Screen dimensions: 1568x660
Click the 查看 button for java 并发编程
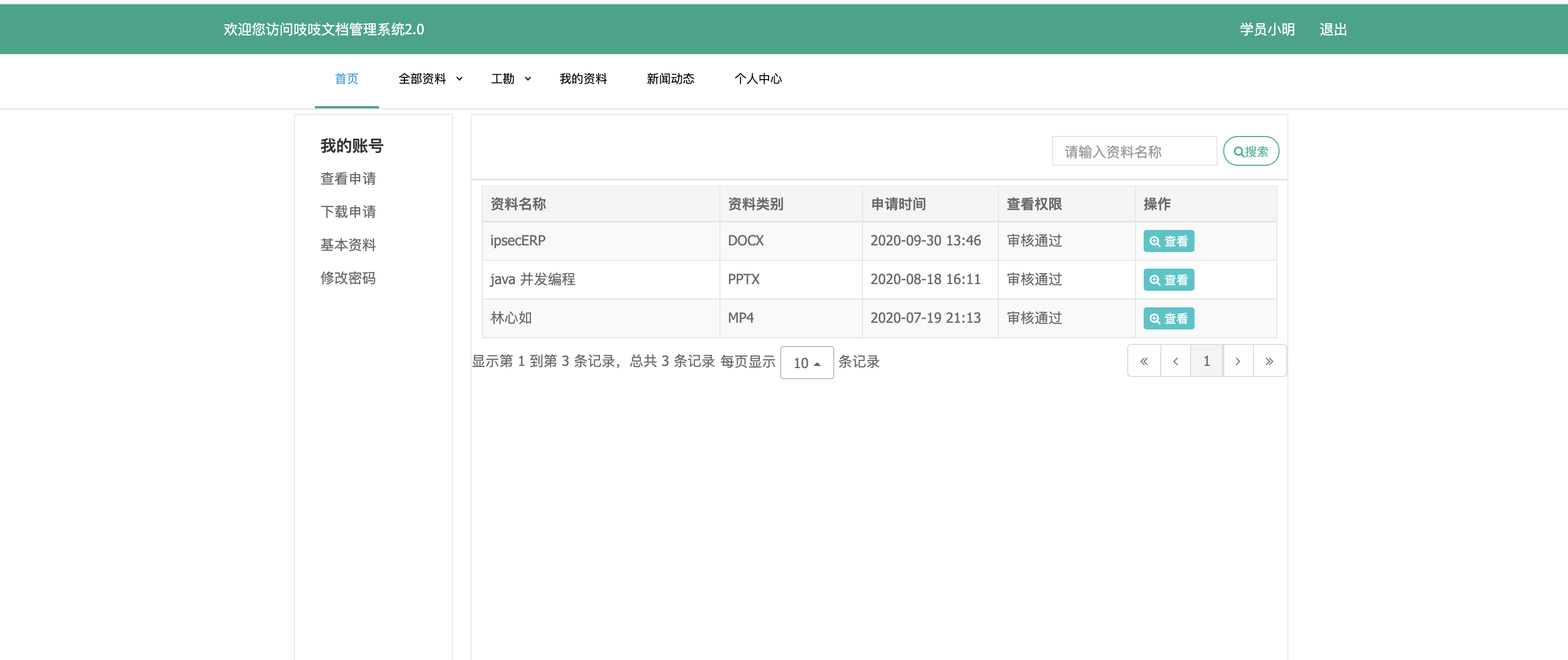click(x=1168, y=280)
